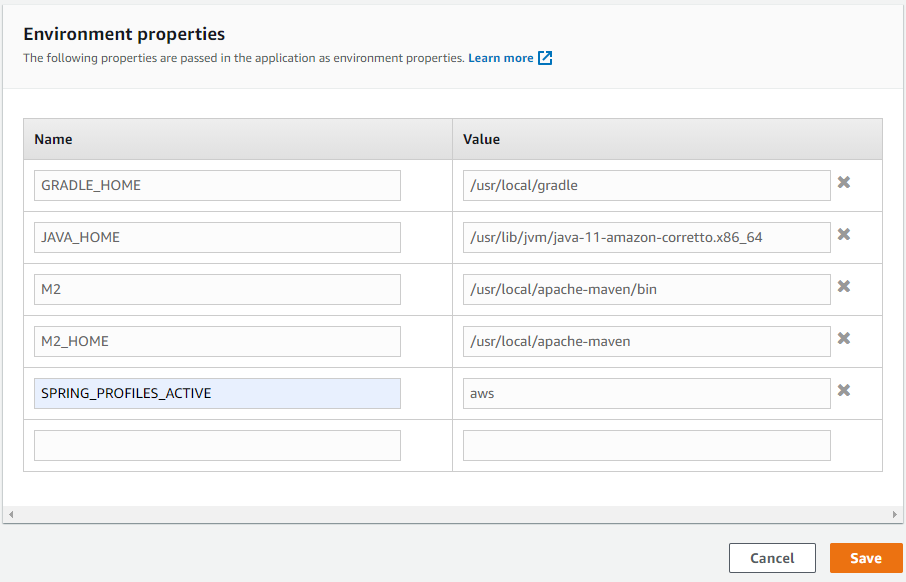Viewport: 906px width, 582px height.
Task: Select the GRADLE_HOME name field
Action: [x=216, y=185]
